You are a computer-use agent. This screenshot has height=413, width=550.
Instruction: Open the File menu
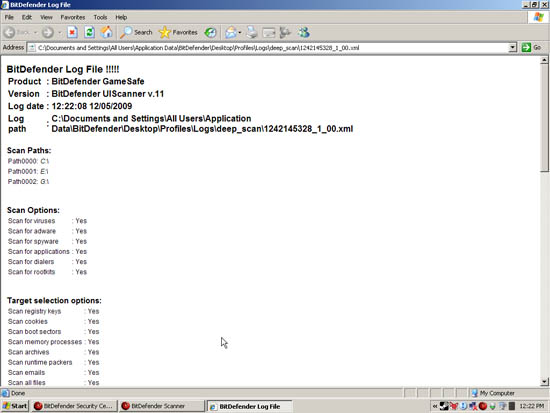9,17
